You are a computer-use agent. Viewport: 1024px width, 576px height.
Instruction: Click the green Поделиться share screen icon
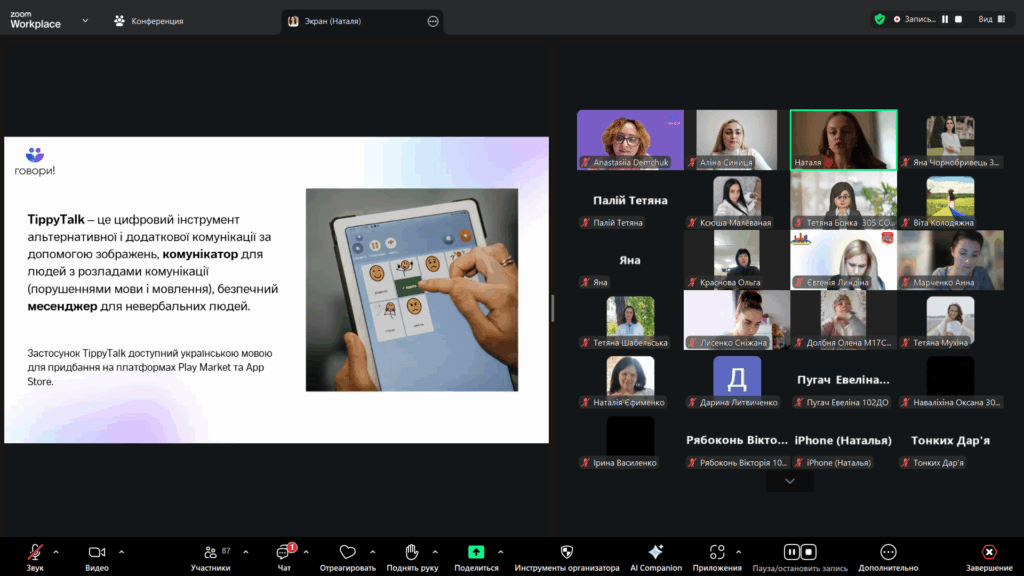coord(476,552)
